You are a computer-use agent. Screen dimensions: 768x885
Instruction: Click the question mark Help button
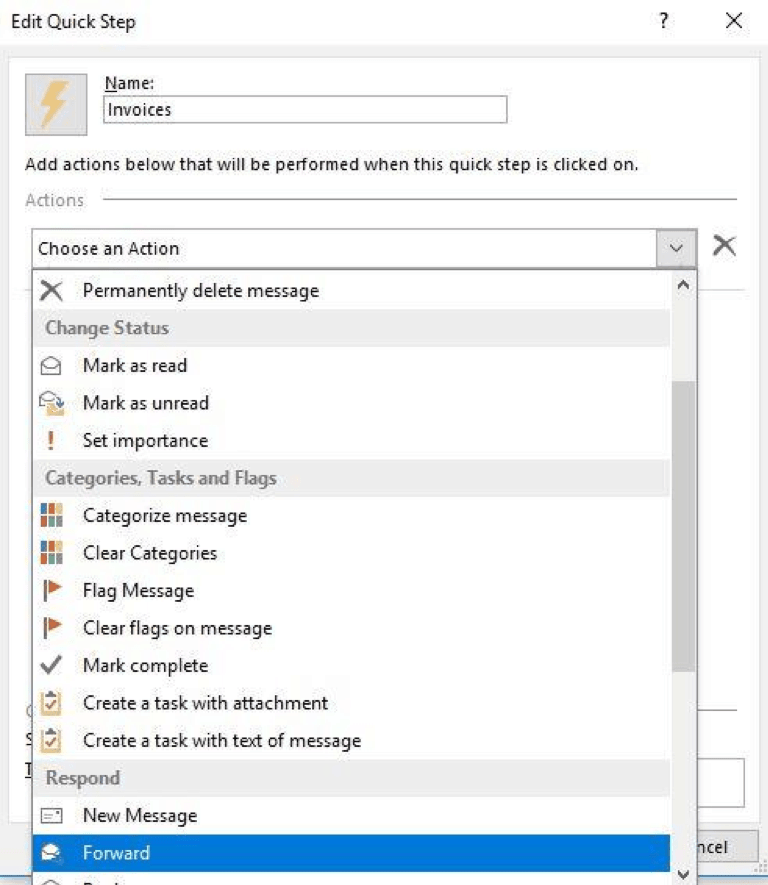tap(664, 21)
